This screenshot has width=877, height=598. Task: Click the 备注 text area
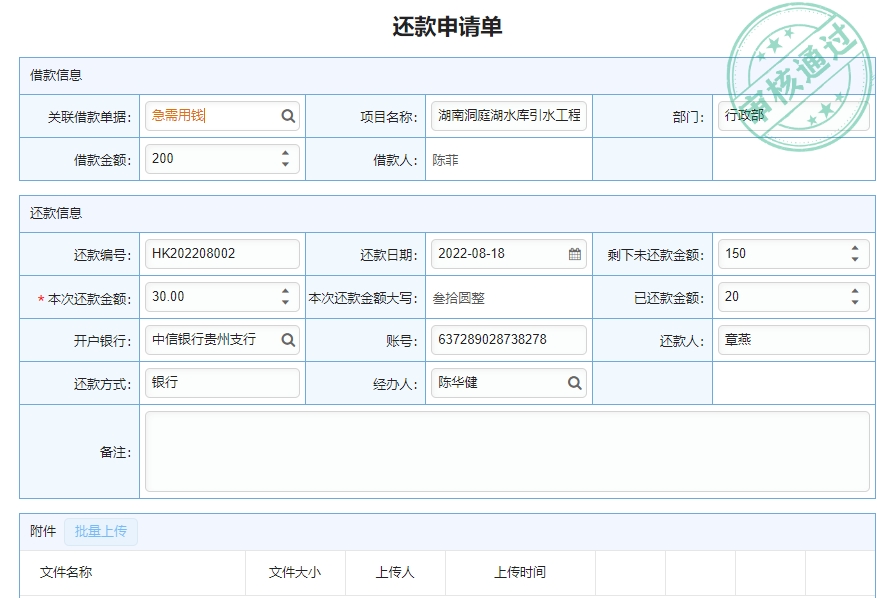pos(507,451)
